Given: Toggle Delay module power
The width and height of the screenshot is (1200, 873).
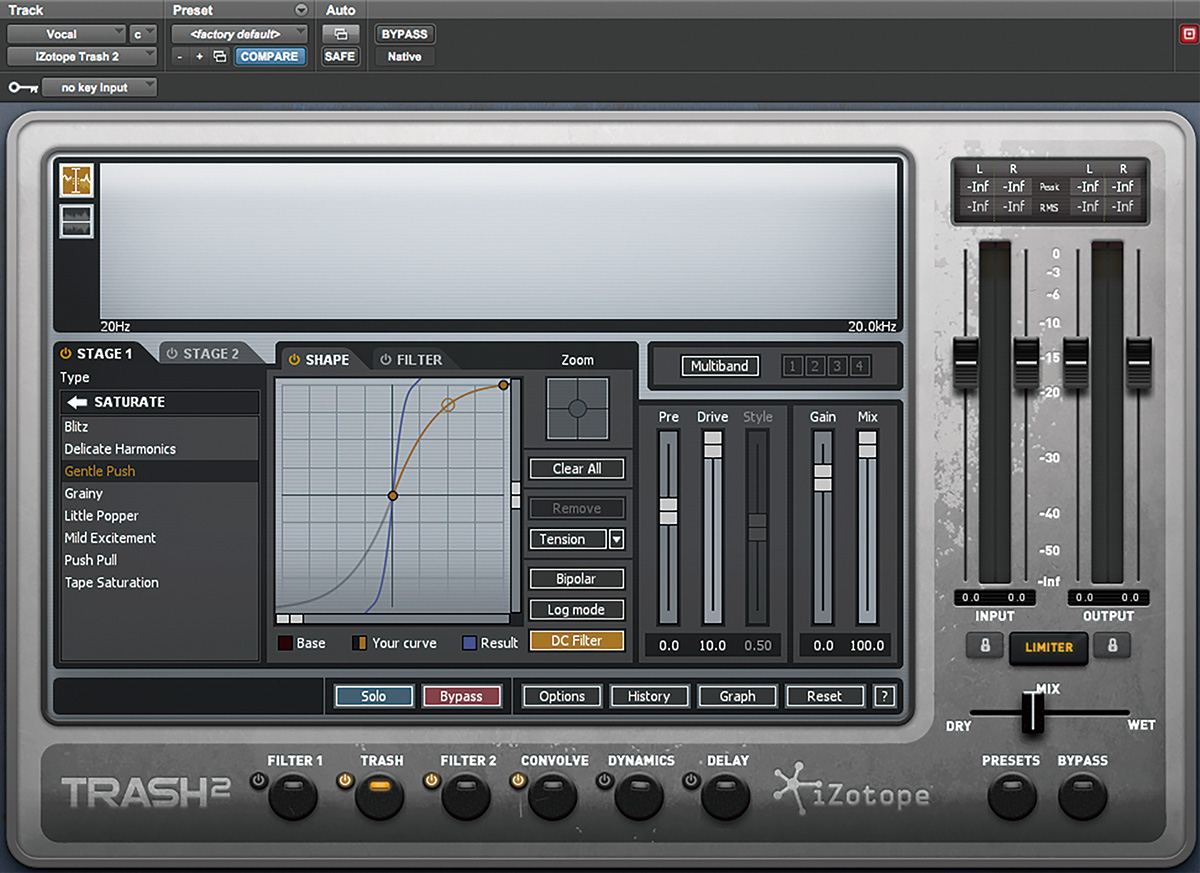Looking at the screenshot, I should 692,780.
